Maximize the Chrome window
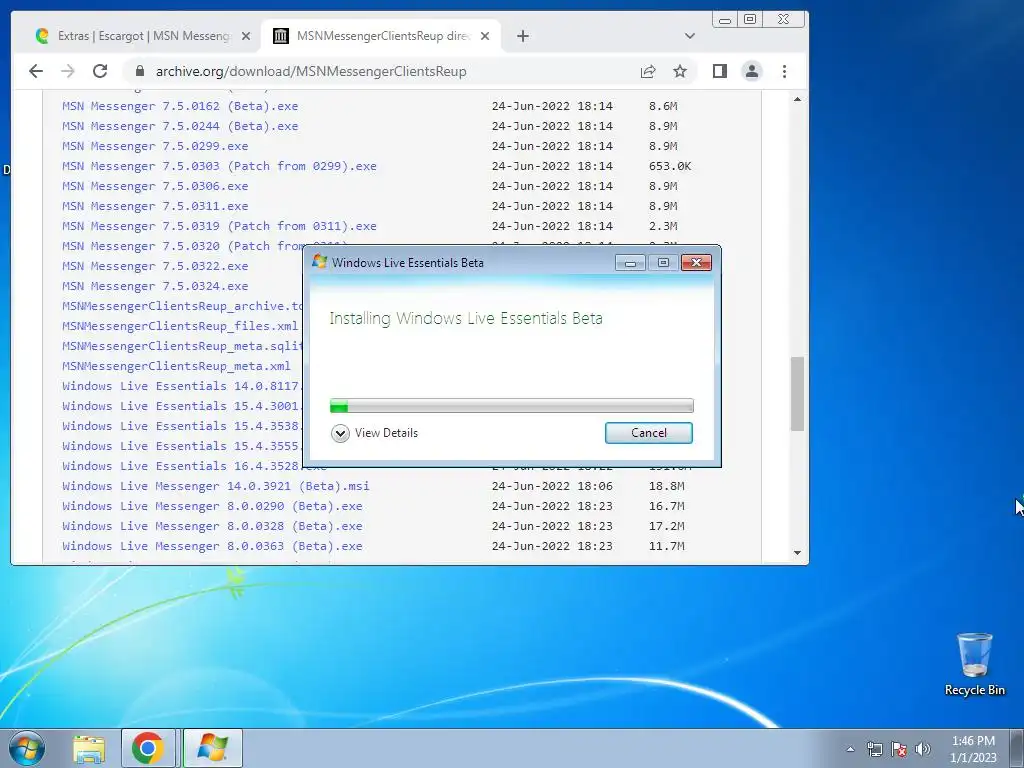 tap(750, 20)
